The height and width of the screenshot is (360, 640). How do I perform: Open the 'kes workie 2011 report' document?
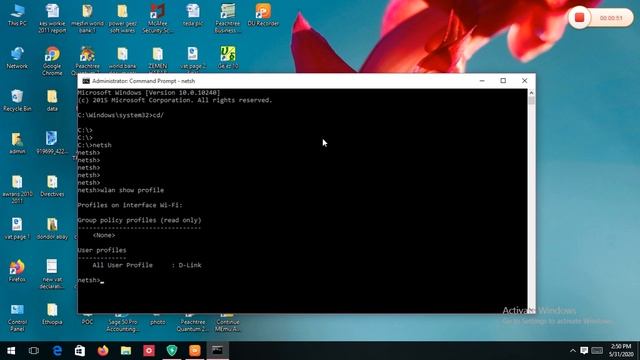pos(52,18)
